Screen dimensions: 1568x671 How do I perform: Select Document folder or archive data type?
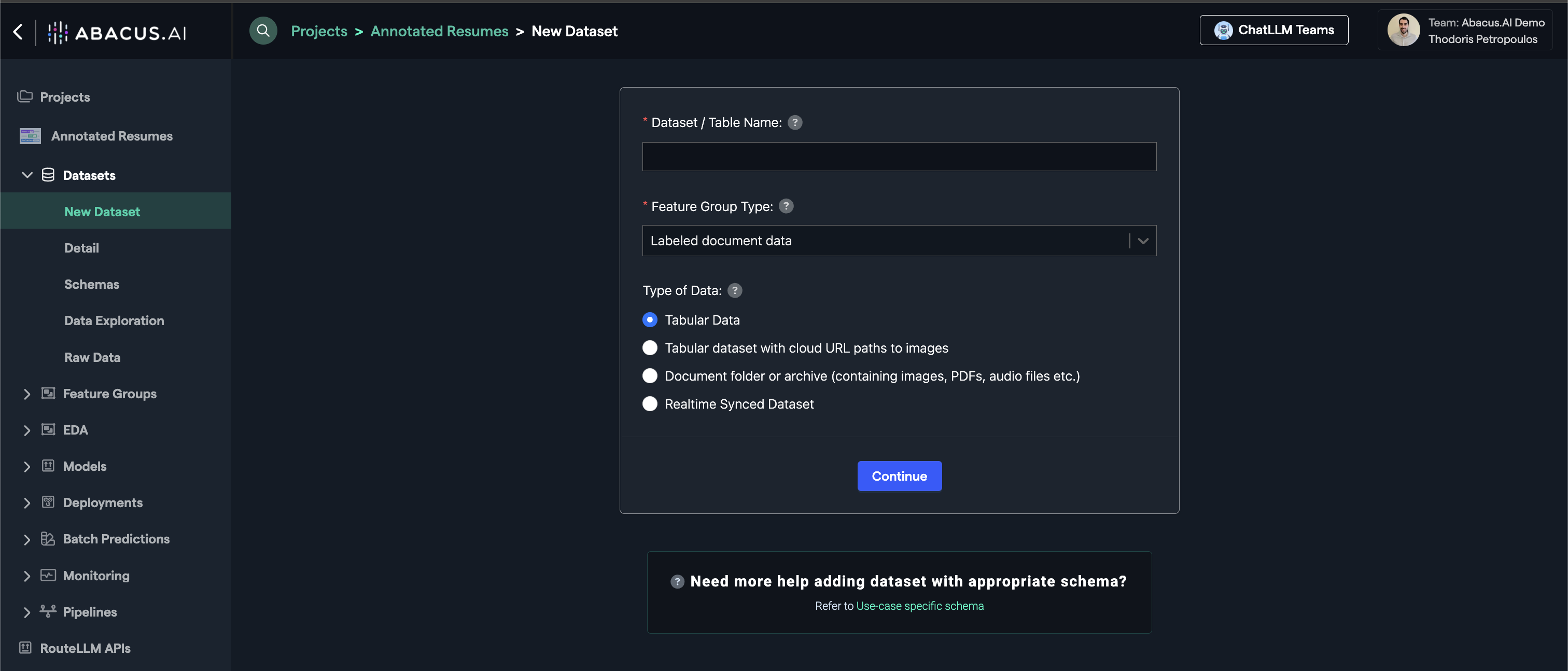coord(650,375)
